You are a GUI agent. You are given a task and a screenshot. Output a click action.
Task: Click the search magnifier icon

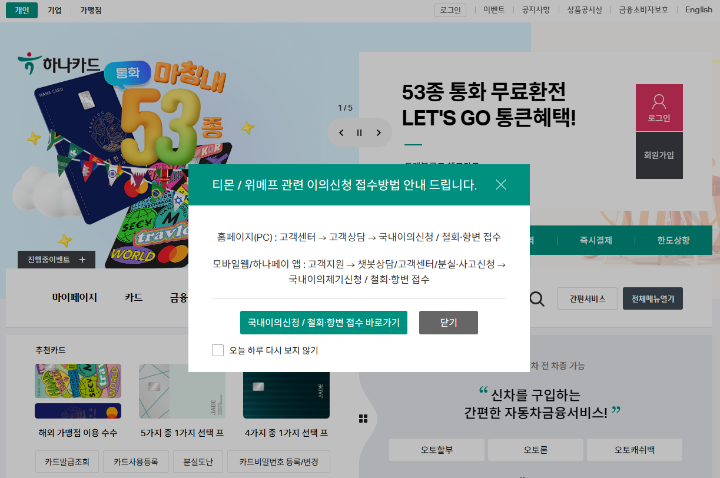[537, 299]
